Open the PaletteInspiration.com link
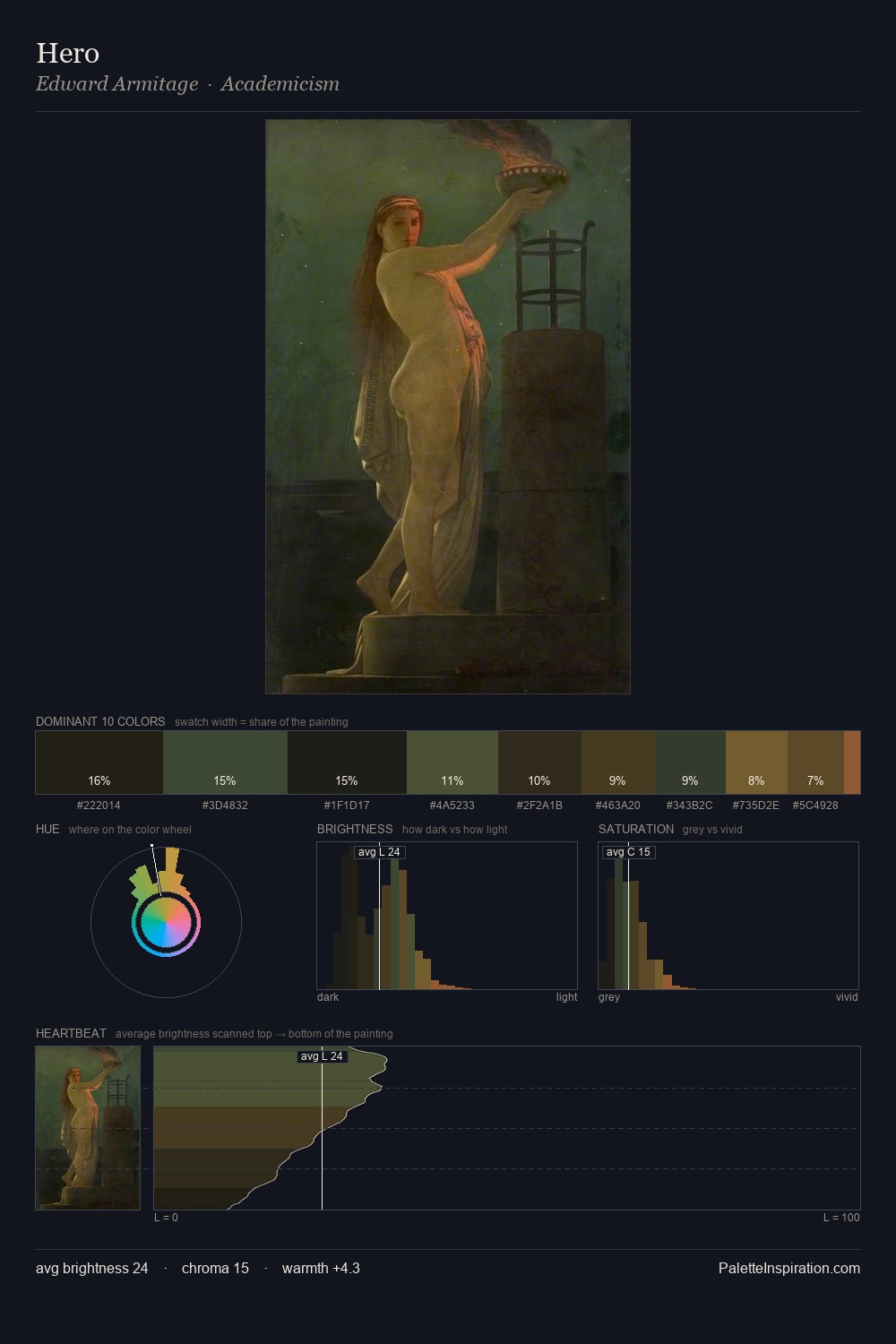896x1344 pixels. 789,1268
